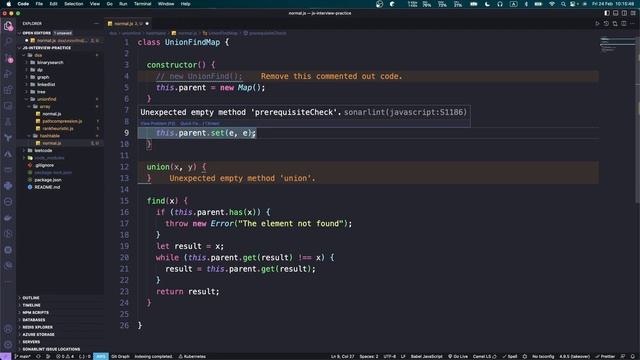This screenshot has height=360, width=640.
Task: Open the Selection menu
Action: (x=74, y=4)
